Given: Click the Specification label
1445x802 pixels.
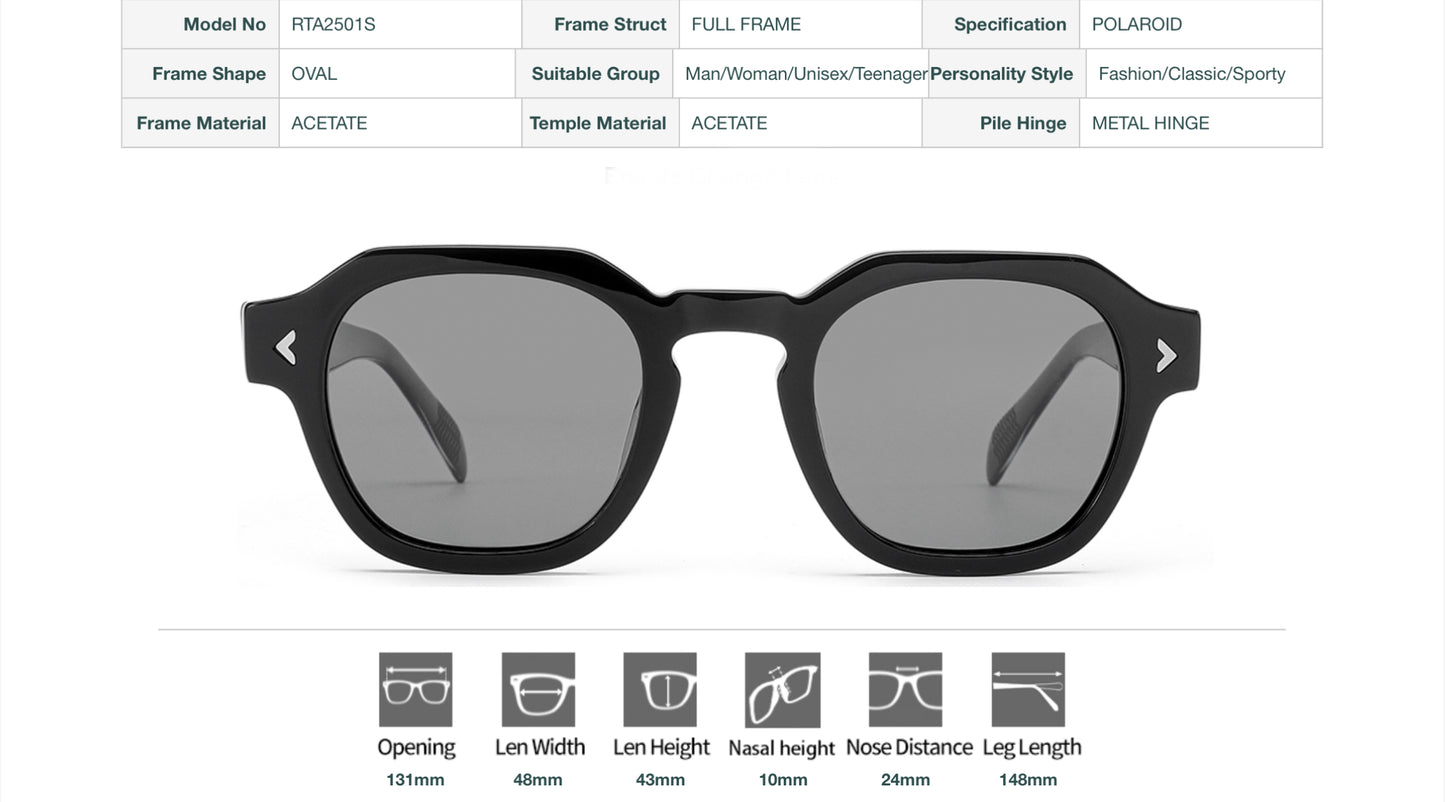Looking at the screenshot, I should 1010,24.
